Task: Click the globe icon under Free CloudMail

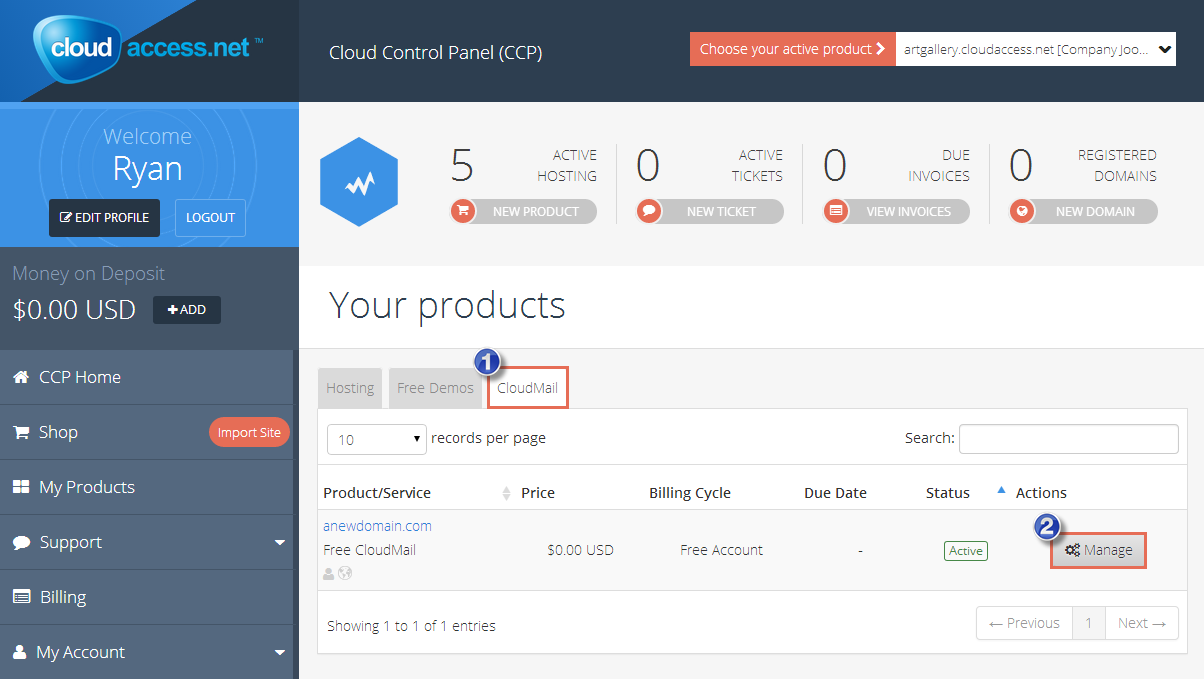Action: (345, 573)
